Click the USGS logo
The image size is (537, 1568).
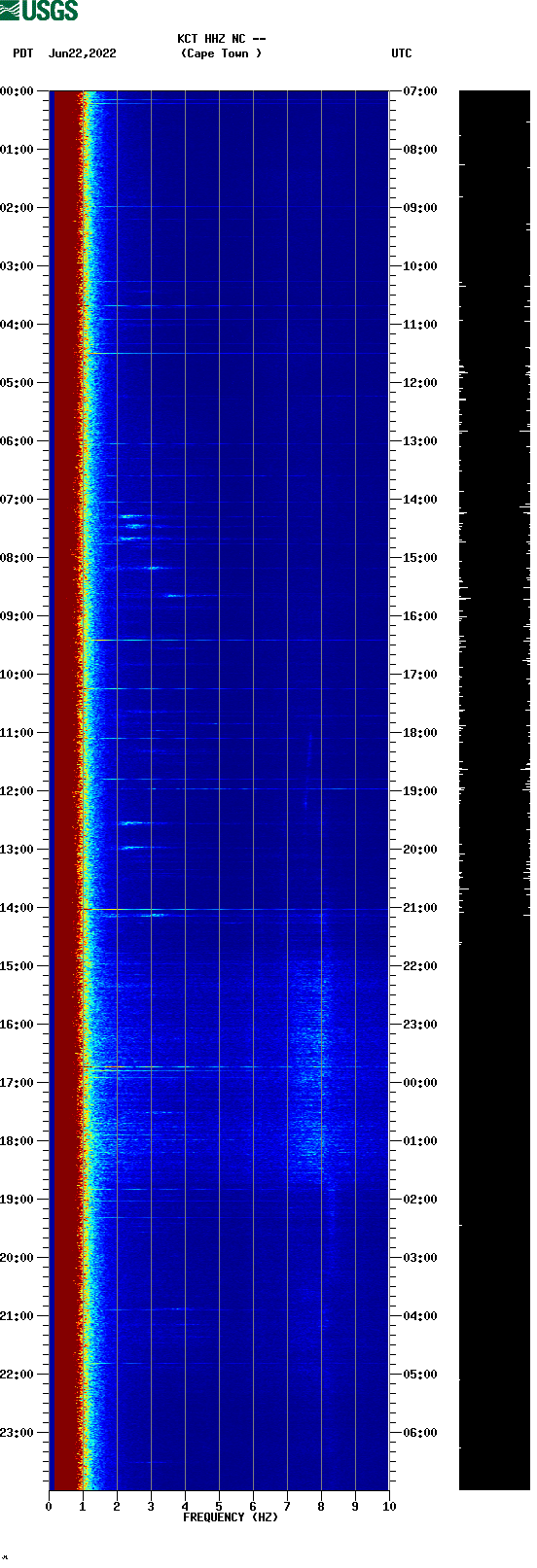point(39,11)
